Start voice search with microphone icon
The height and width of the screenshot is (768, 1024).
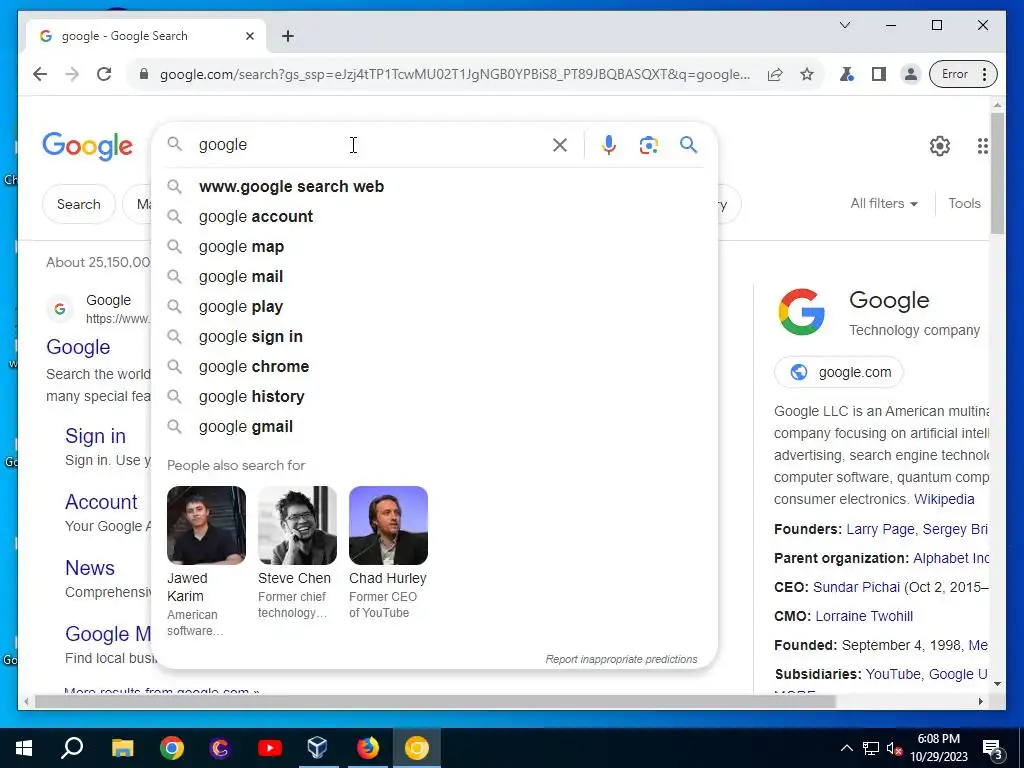coord(609,145)
